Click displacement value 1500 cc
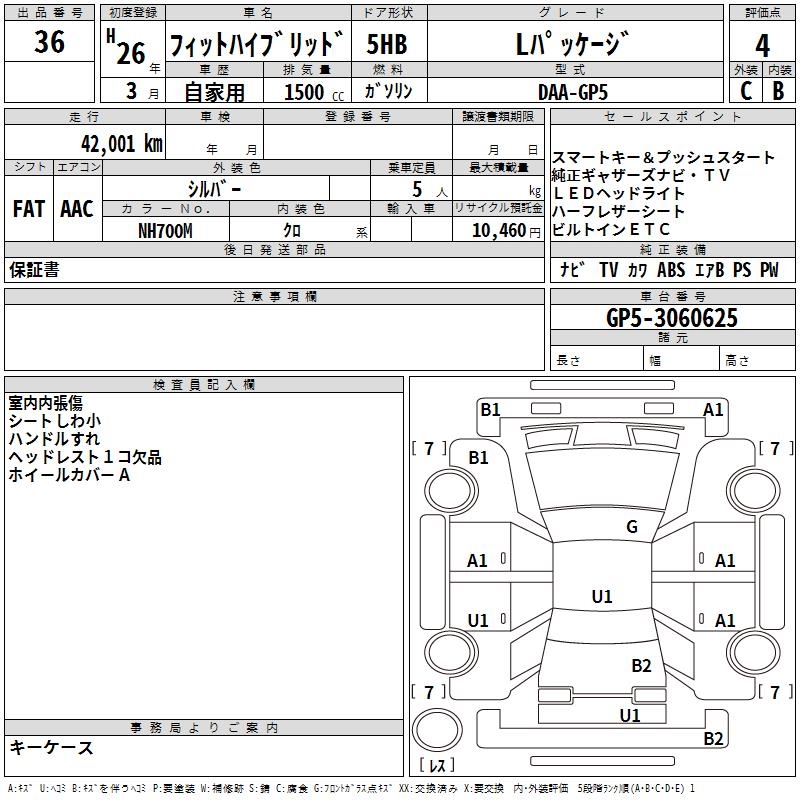 tap(314, 92)
